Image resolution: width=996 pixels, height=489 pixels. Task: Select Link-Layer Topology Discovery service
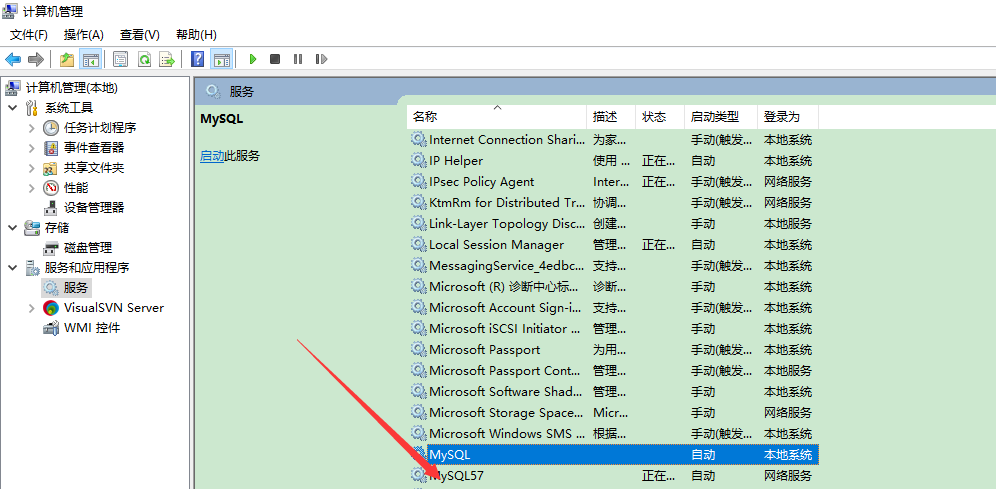pos(614,224)
